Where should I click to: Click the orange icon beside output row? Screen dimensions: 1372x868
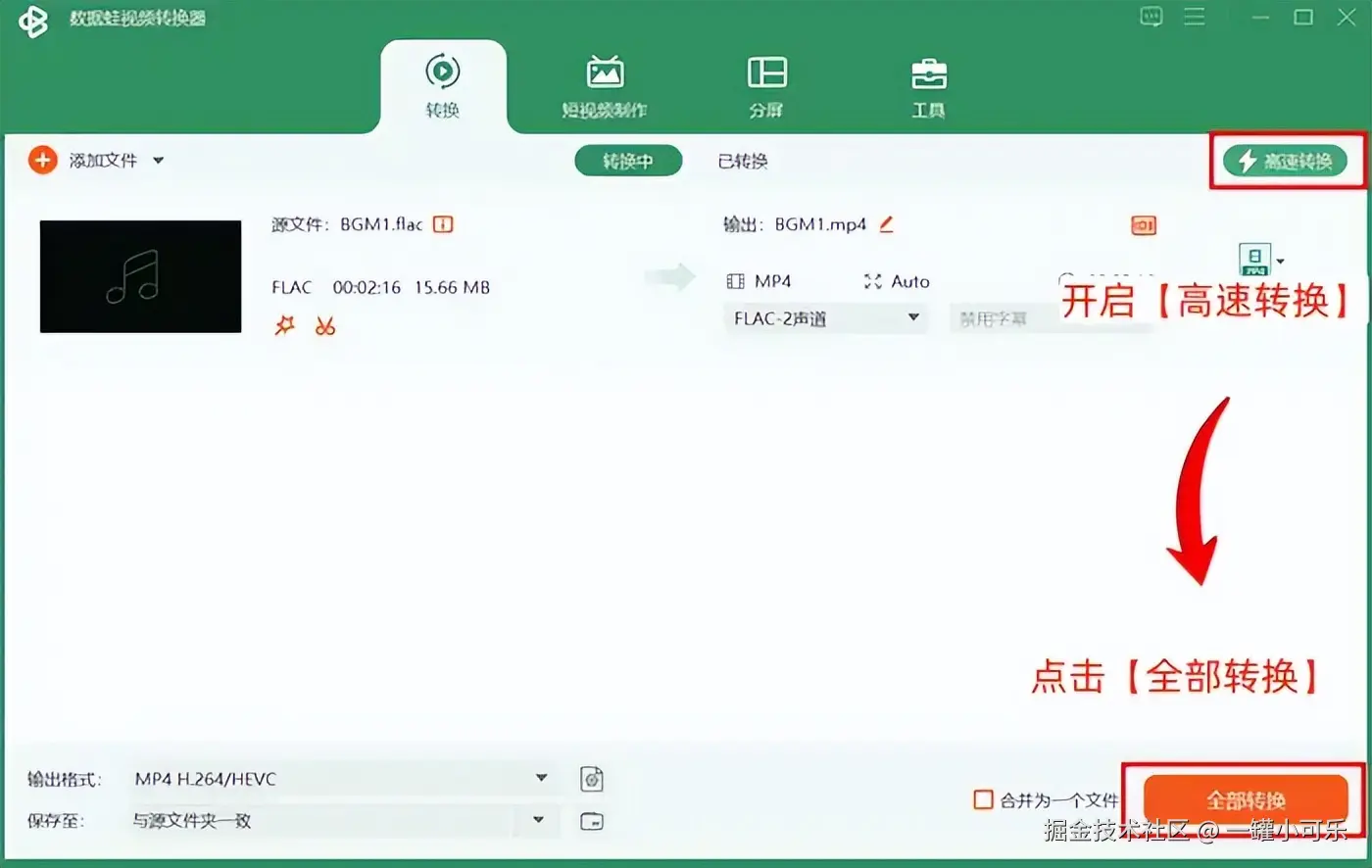1144,225
